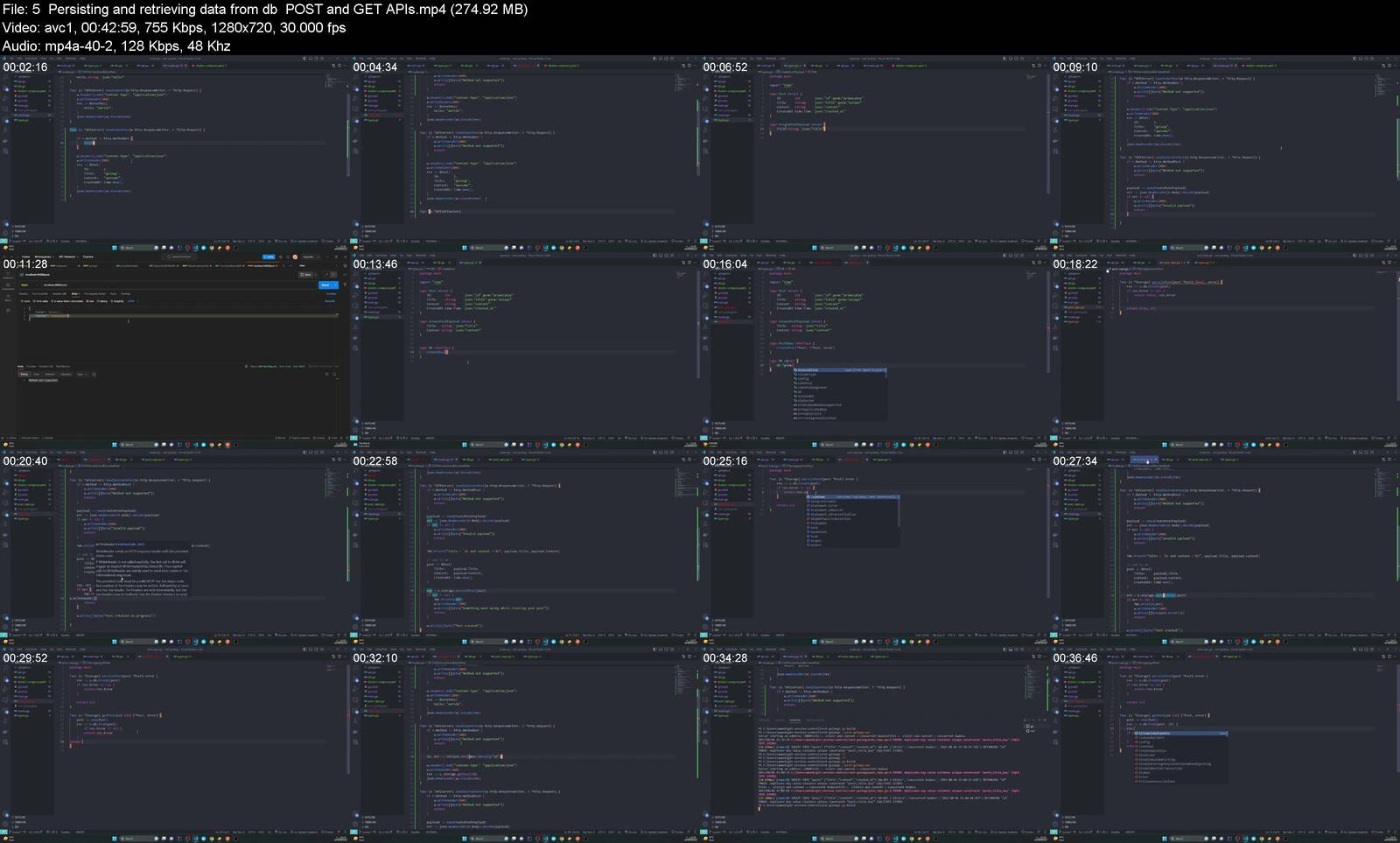Click the Save button in the 00:11:28 frame
Image resolution: width=1400 pixels, height=843 pixels.
click(306, 275)
